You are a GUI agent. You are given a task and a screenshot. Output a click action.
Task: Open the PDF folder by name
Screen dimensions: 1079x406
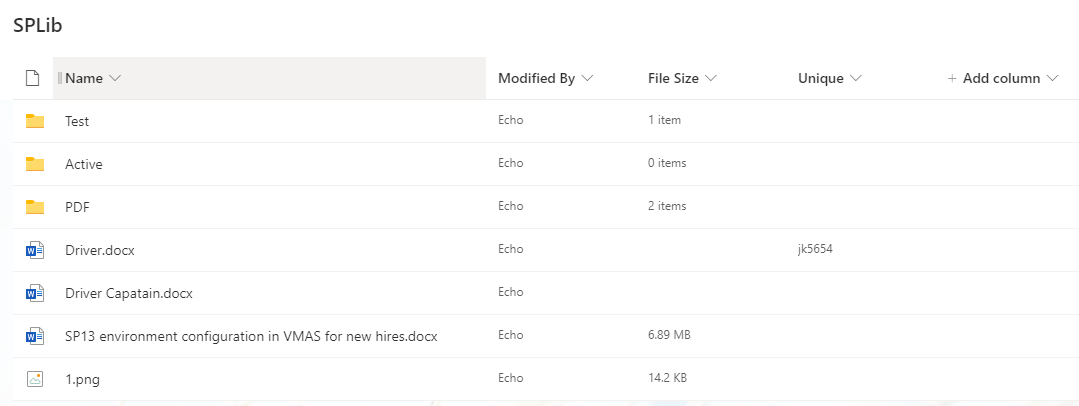pyautogui.click(x=78, y=207)
